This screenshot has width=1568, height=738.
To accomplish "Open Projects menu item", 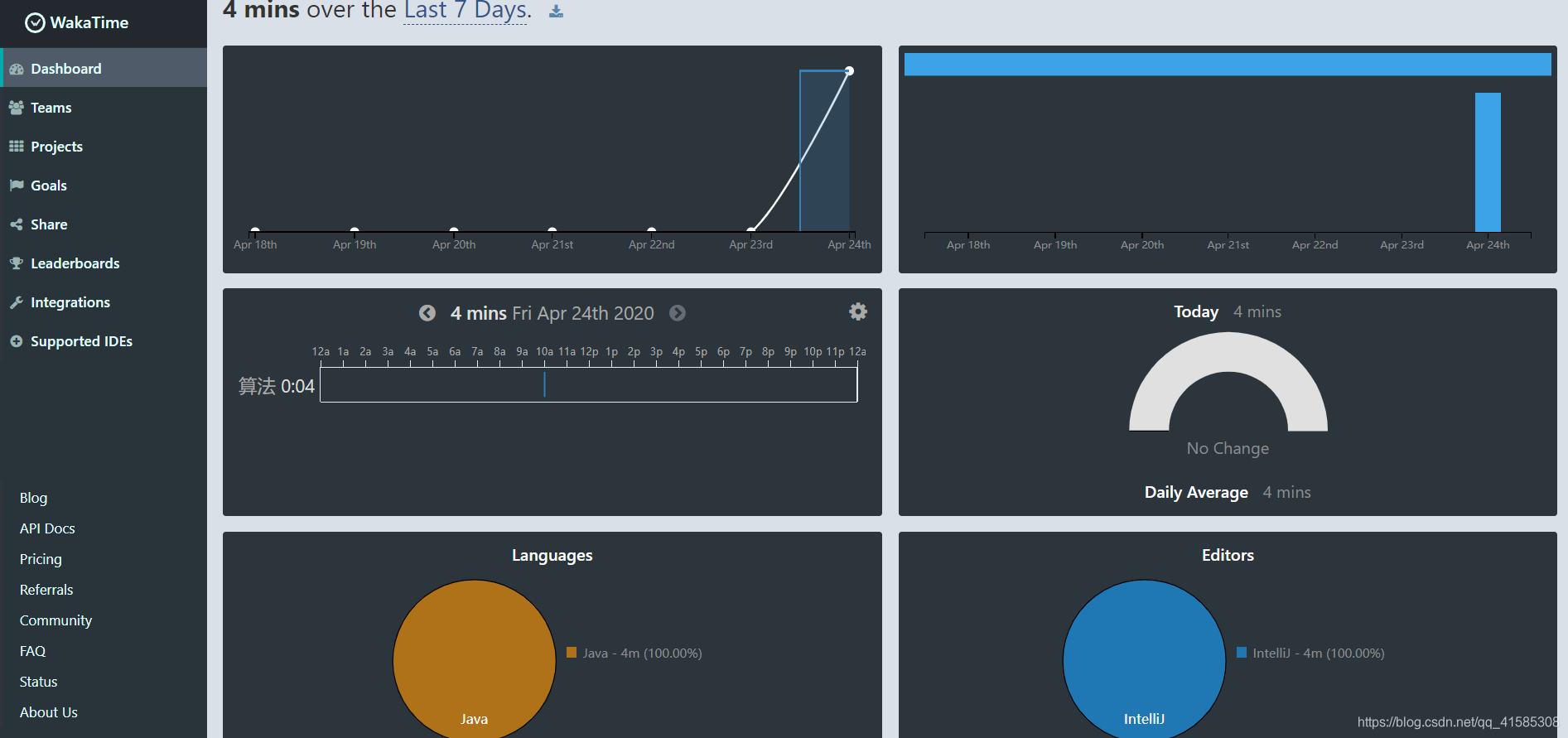I will [104, 147].
